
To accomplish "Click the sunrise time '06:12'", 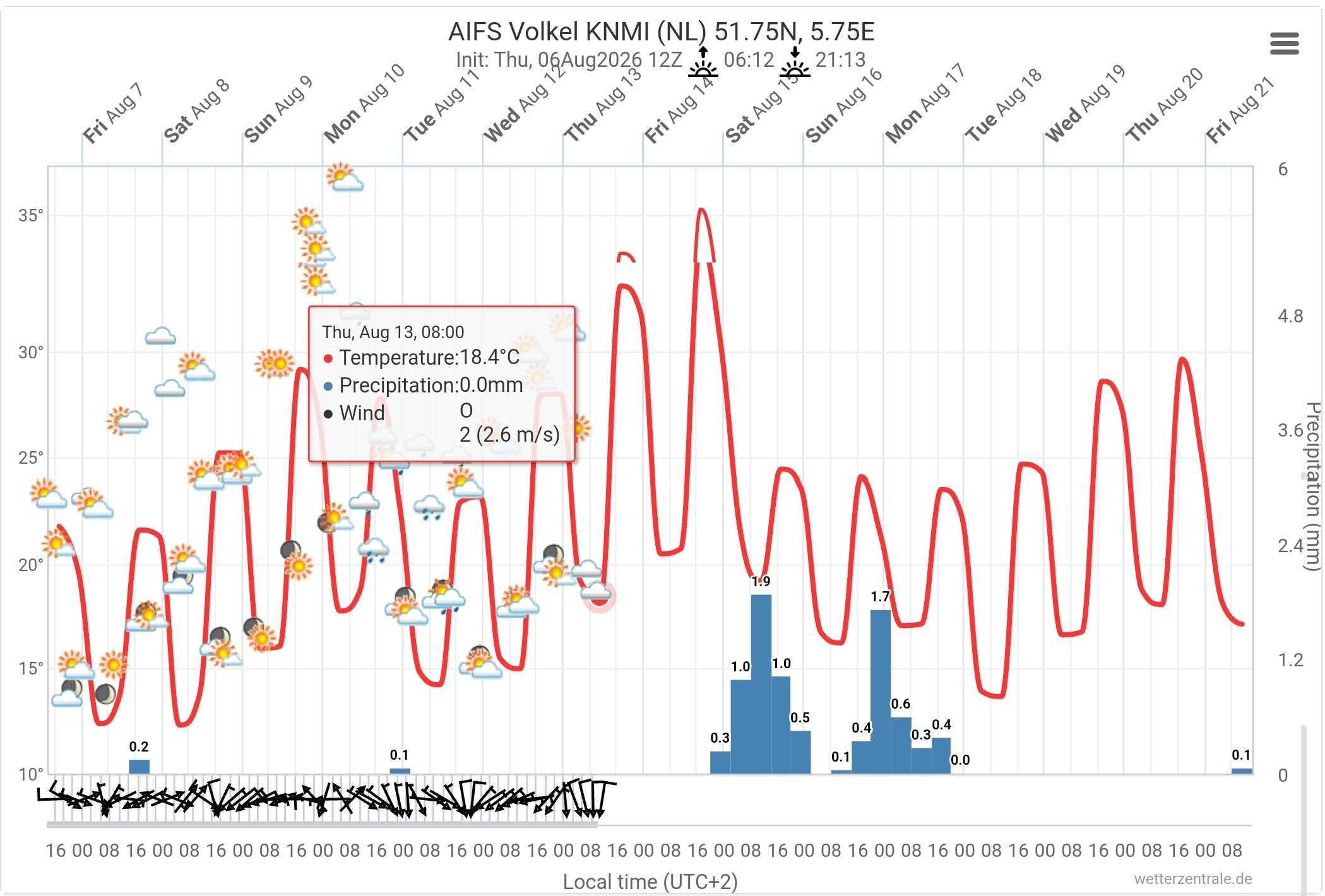I will pyautogui.click(x=749, y=60).
